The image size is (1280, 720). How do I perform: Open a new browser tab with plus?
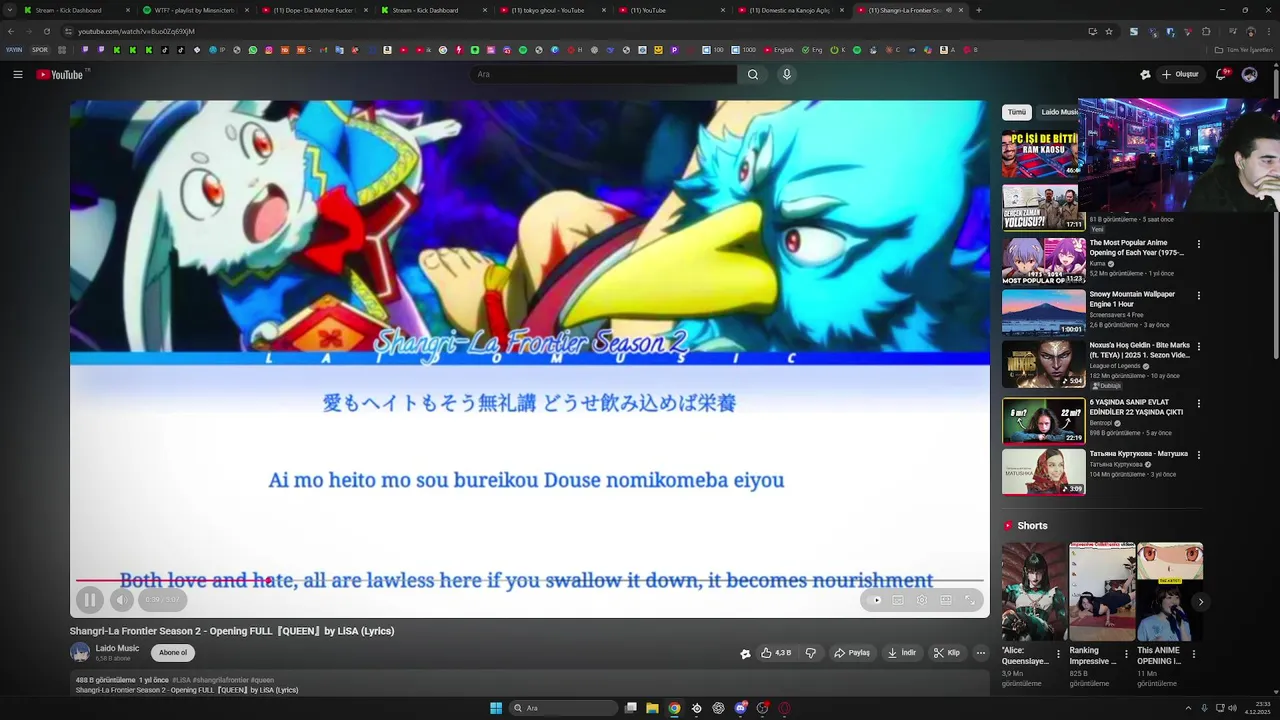coord(978,10)
